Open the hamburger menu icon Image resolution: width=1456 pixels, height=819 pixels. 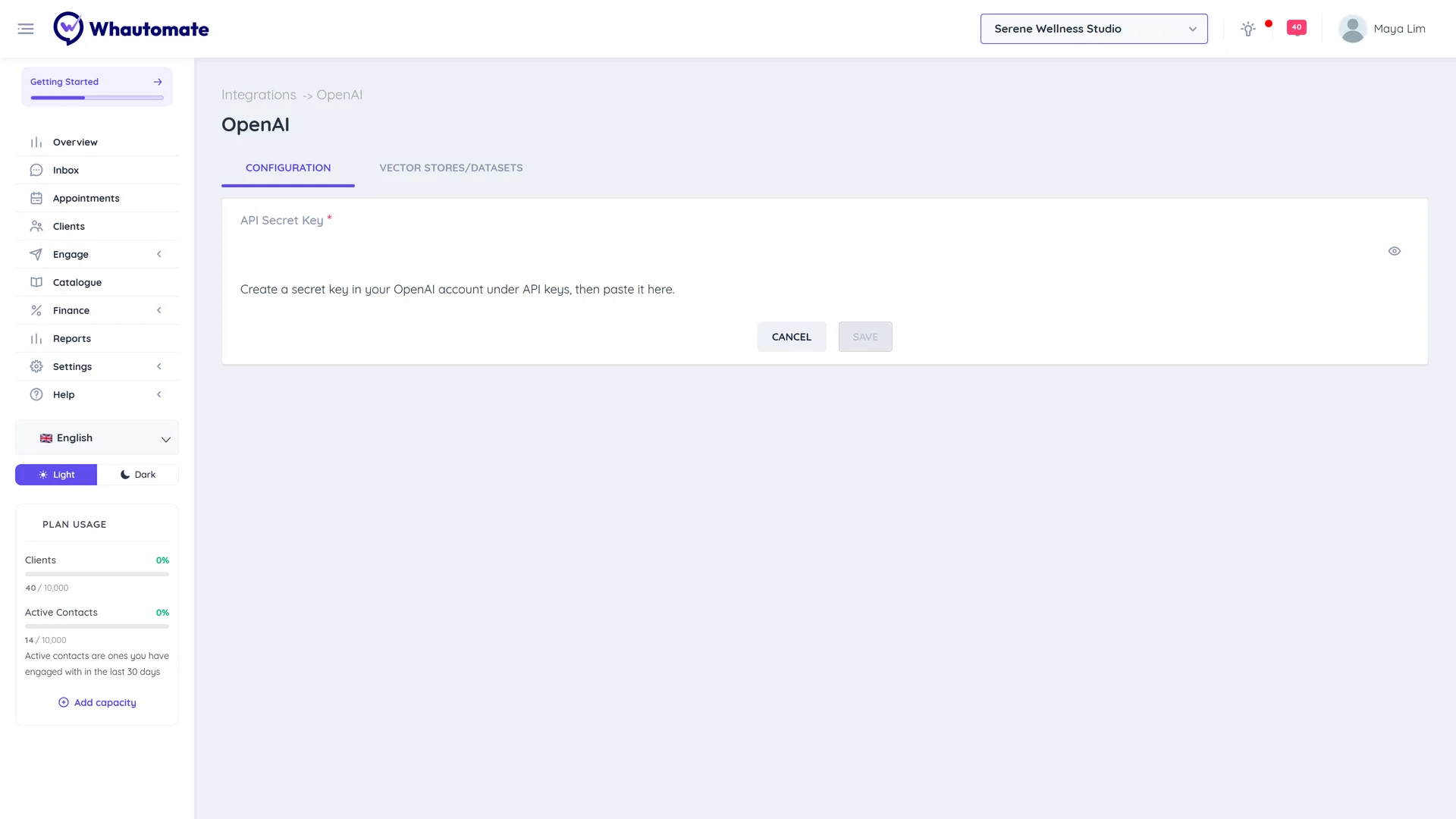26,29
